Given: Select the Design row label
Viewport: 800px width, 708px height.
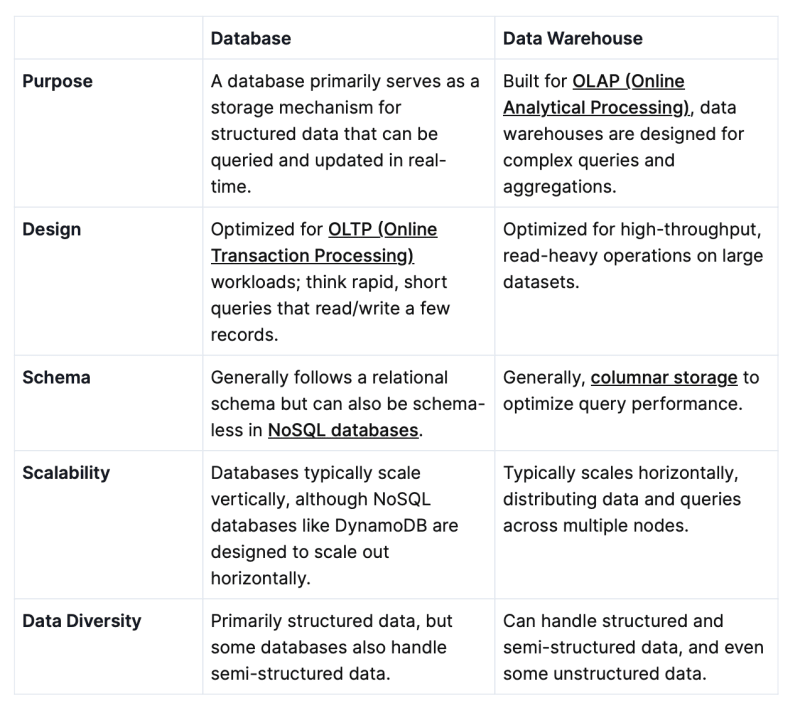Looking at the screenshot, I should 52,230.
